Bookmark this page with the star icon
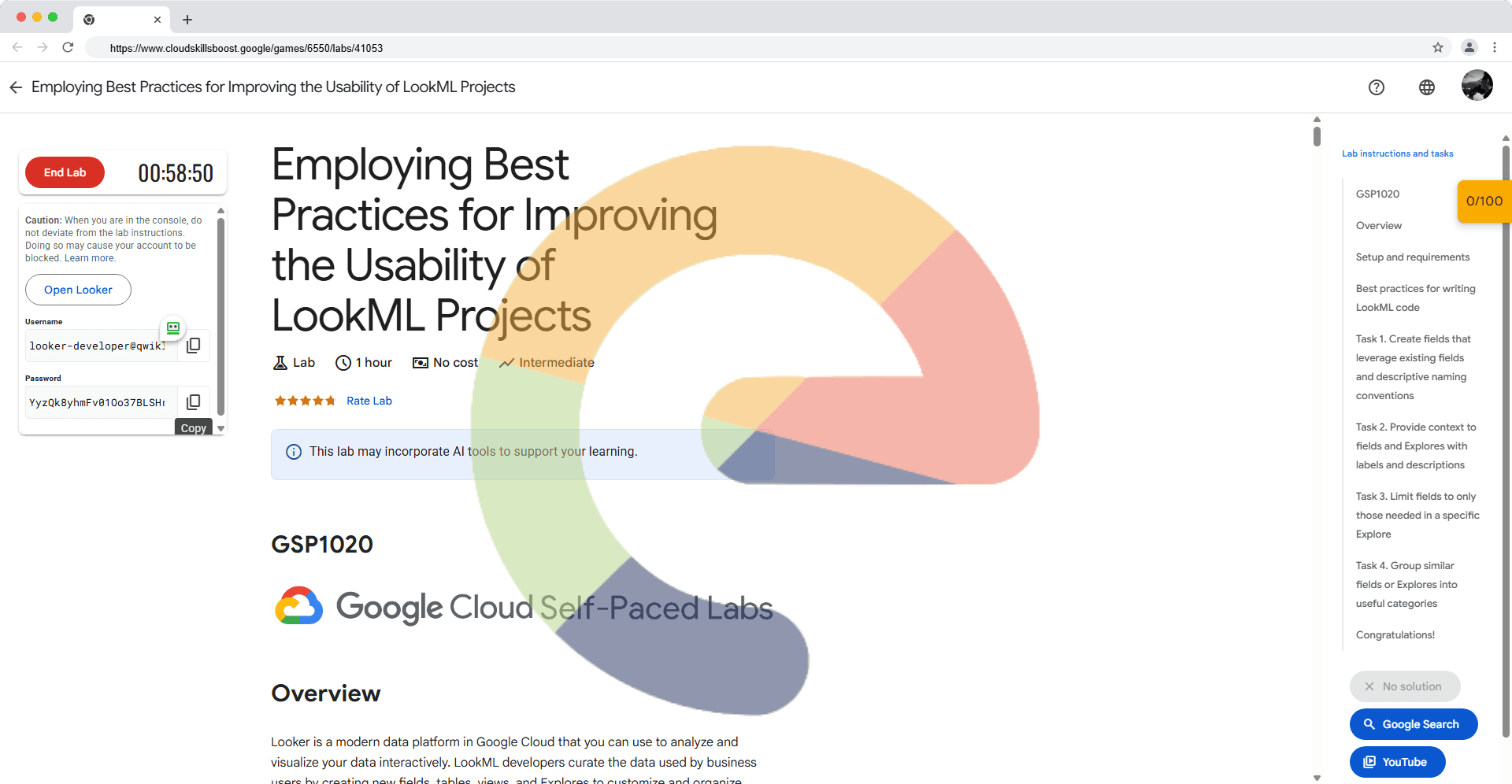 [x=1438, y=48]
